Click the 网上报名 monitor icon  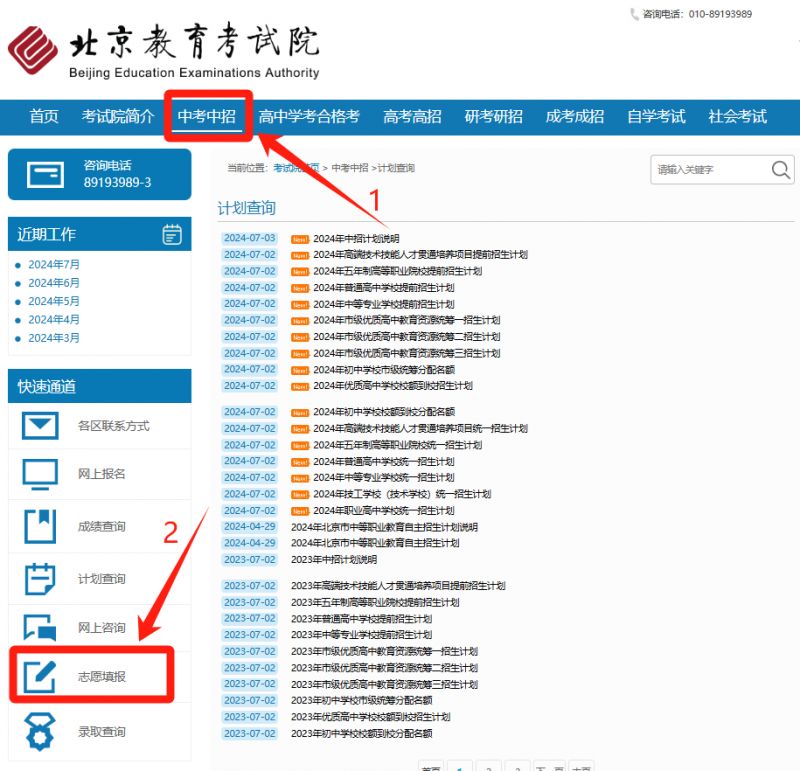[x=40, y=474]
